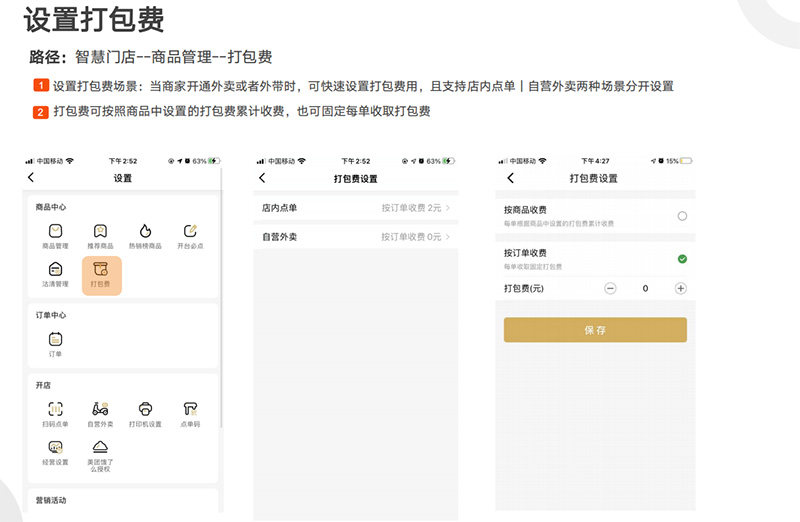The width and height of the screenshot is (800, 522).
Task: Open the 推荐商品 icon
Action: pos(100,231)
